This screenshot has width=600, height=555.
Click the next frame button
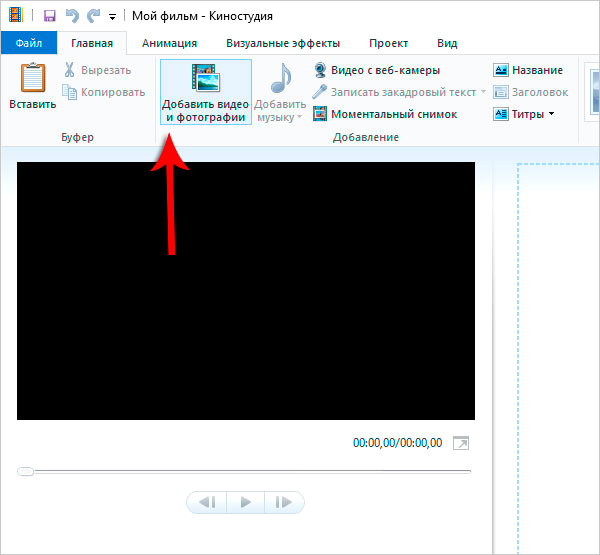(x=284, y=502)
